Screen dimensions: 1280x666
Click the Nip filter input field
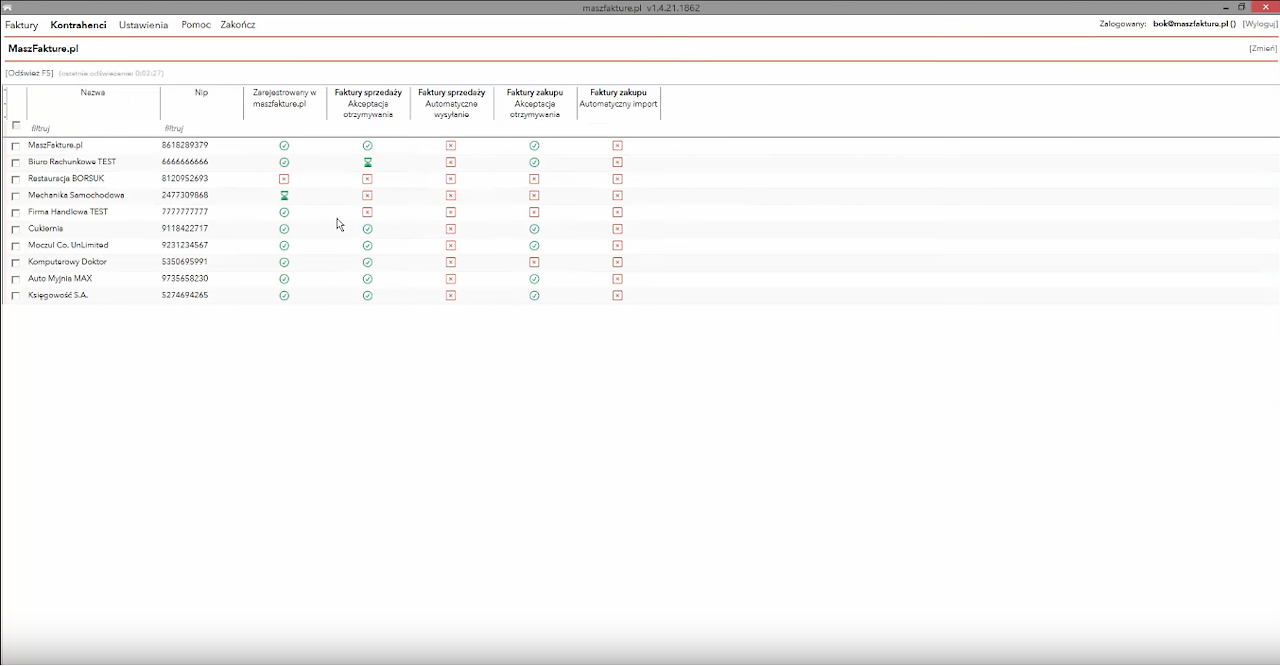coord(201,128)
